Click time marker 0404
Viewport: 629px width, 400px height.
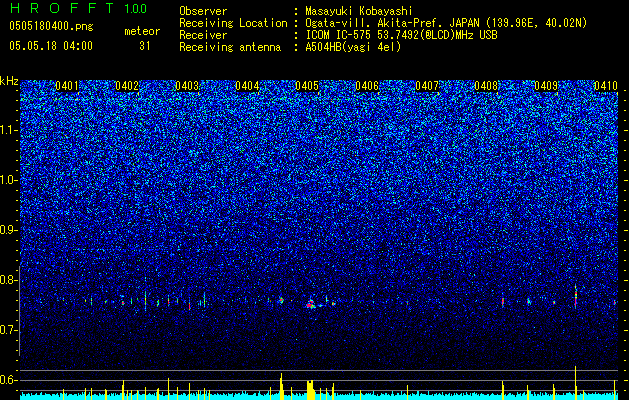(x=247, y=86)
